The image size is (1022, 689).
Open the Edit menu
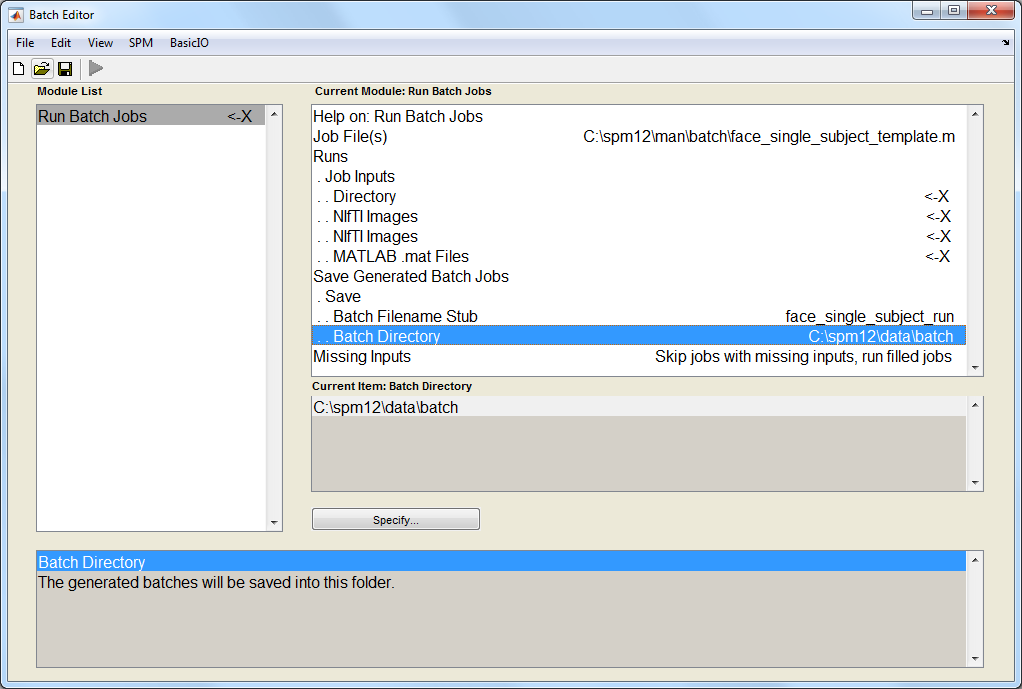(61, 43)
